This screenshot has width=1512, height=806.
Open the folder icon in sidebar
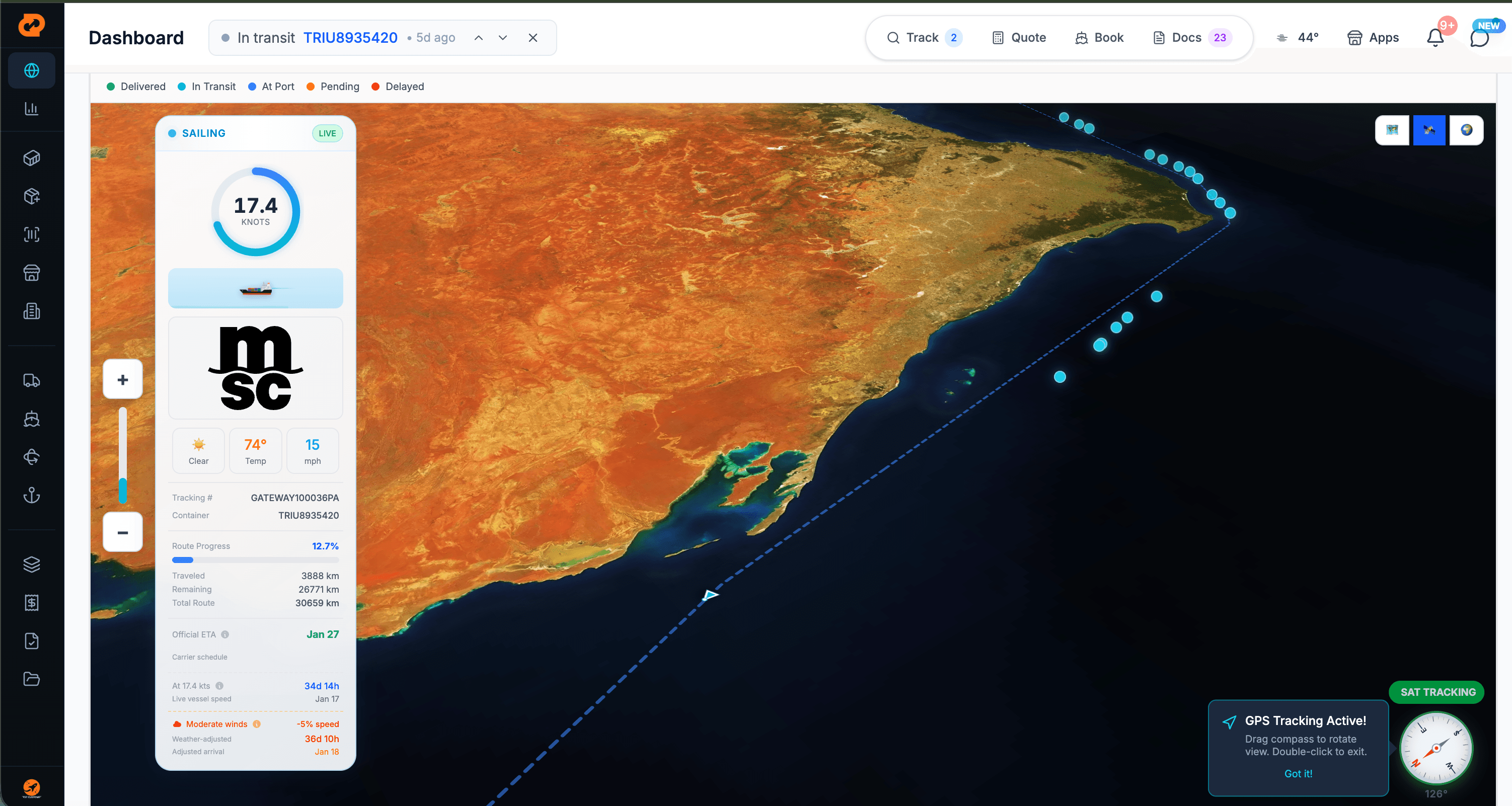pyautogui.click(x=32, y=679)
